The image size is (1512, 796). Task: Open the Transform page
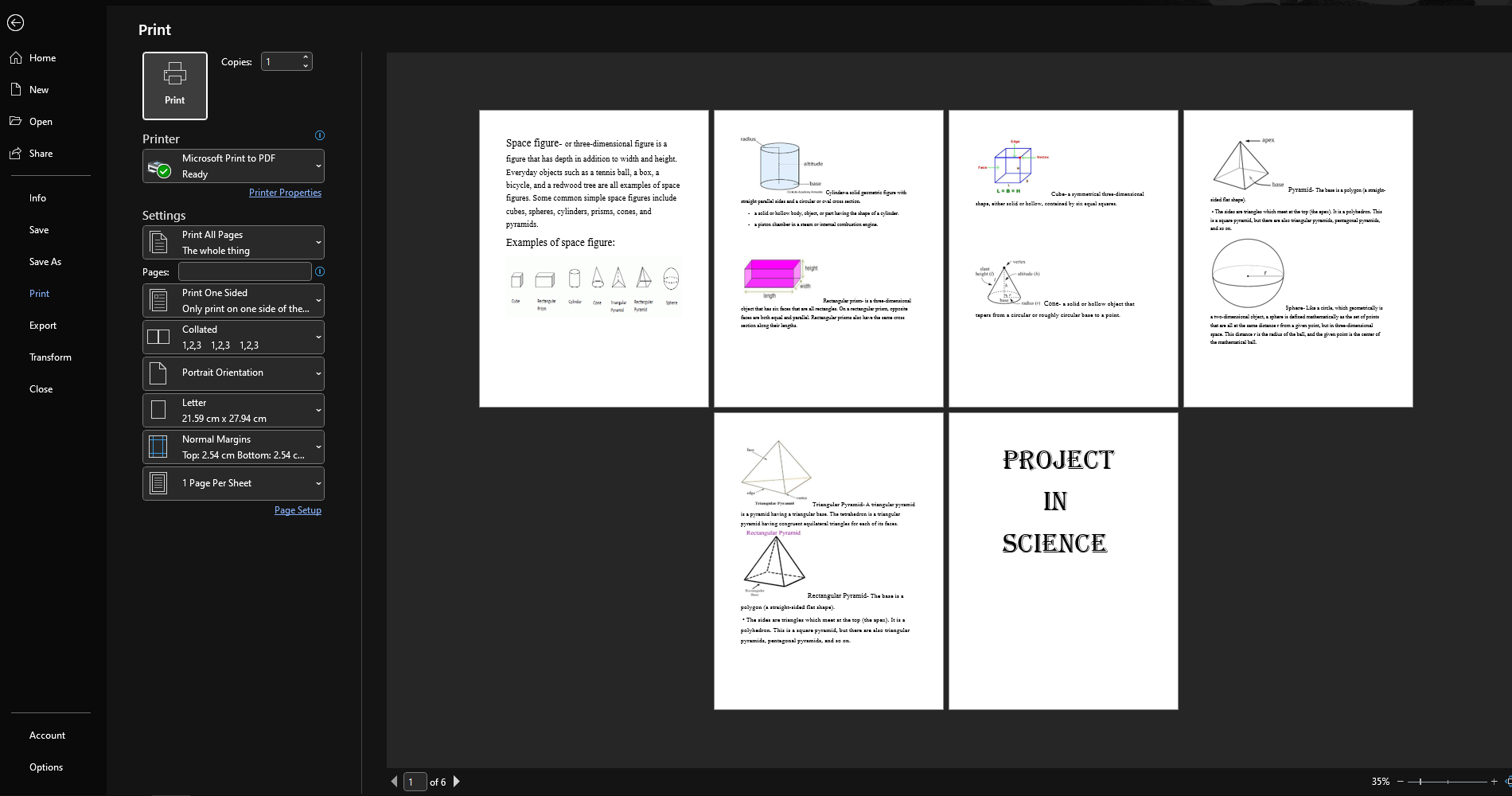point(50,357)
